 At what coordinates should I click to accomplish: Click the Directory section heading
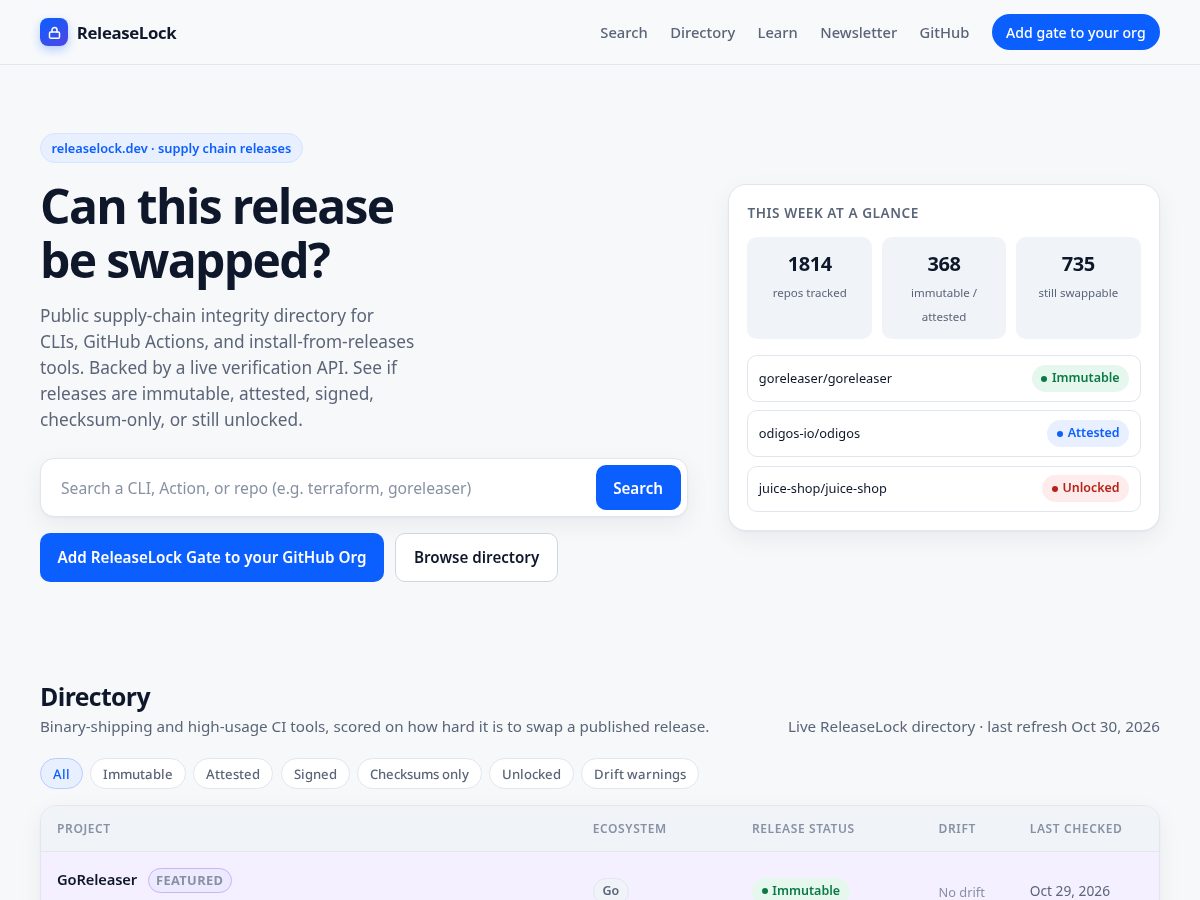tap(95, 697)
